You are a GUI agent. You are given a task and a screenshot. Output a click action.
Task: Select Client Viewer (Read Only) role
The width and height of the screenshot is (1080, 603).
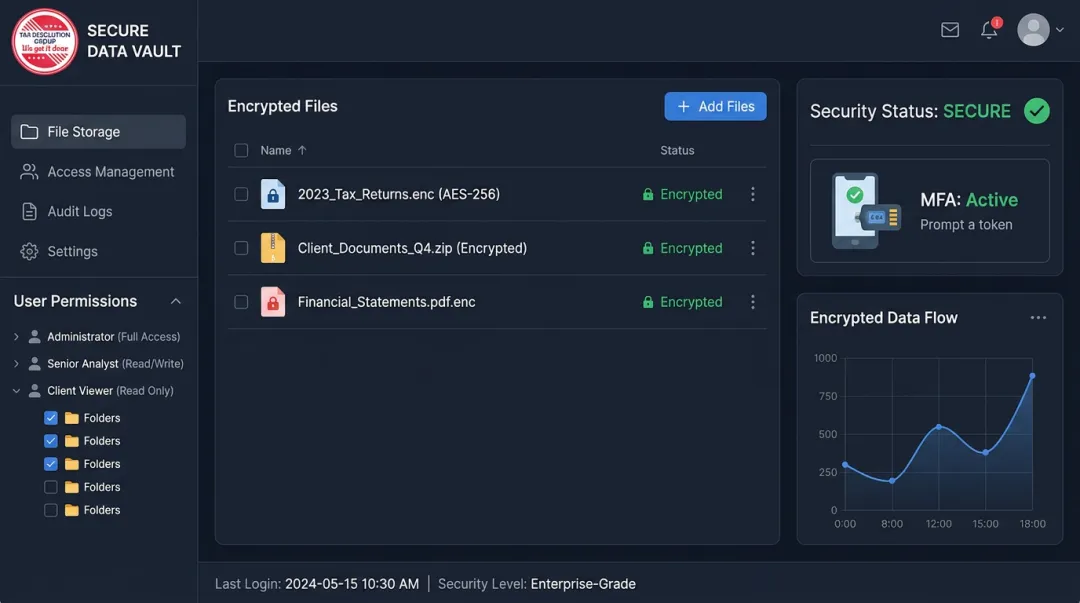point(110,391)
